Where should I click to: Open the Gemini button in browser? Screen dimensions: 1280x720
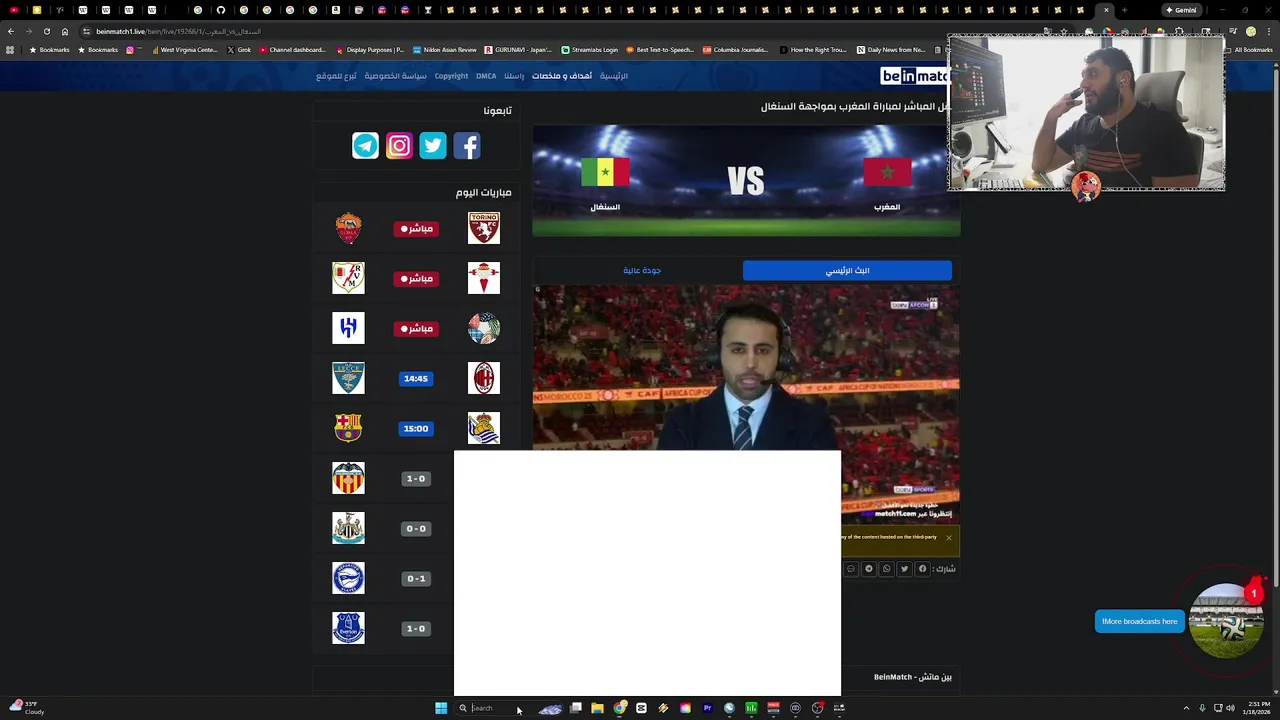pos(1181,10)
